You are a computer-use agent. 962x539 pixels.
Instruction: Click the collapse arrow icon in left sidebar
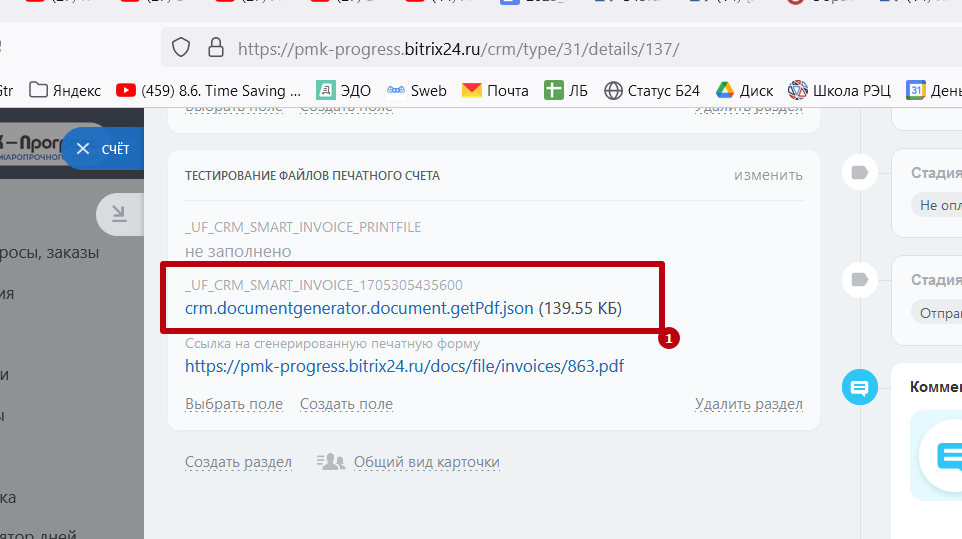click(x=119, y=213)
